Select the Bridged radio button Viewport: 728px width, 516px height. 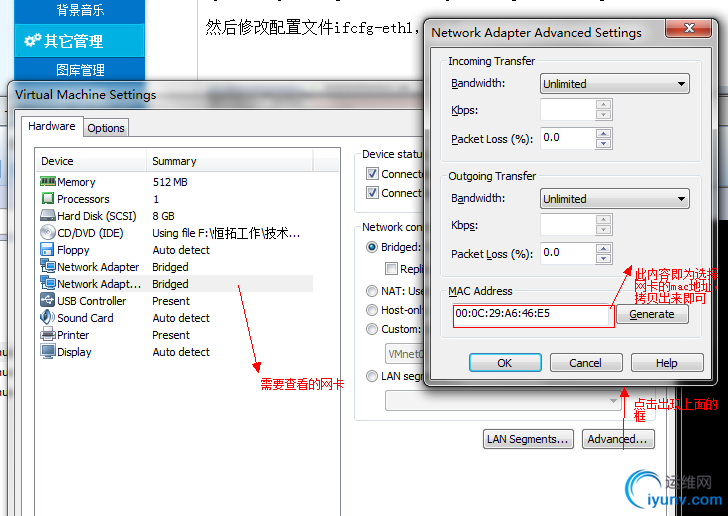[371, 247]
